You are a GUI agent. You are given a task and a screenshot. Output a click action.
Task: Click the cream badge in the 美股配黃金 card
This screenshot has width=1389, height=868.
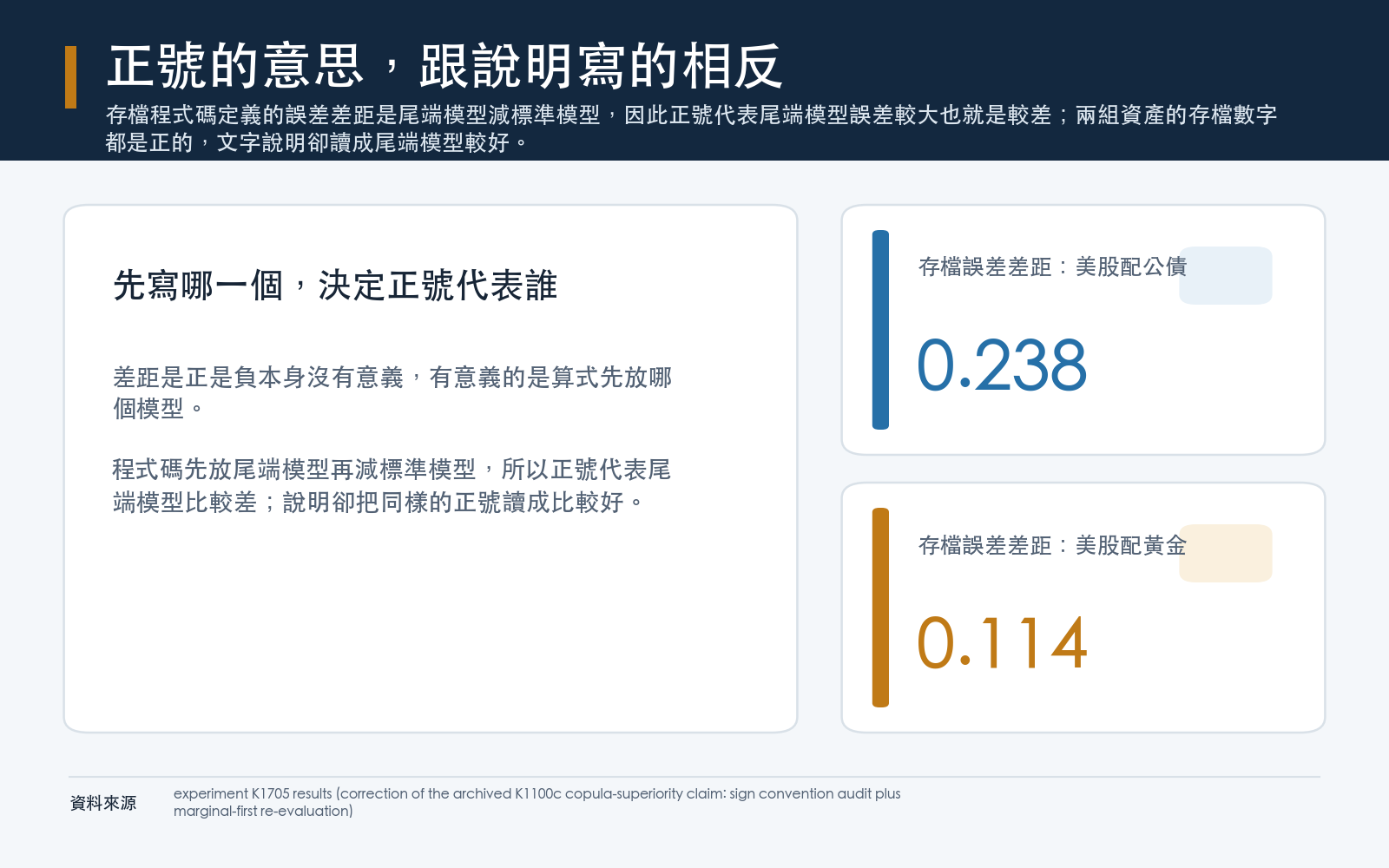click(1226, 553)
